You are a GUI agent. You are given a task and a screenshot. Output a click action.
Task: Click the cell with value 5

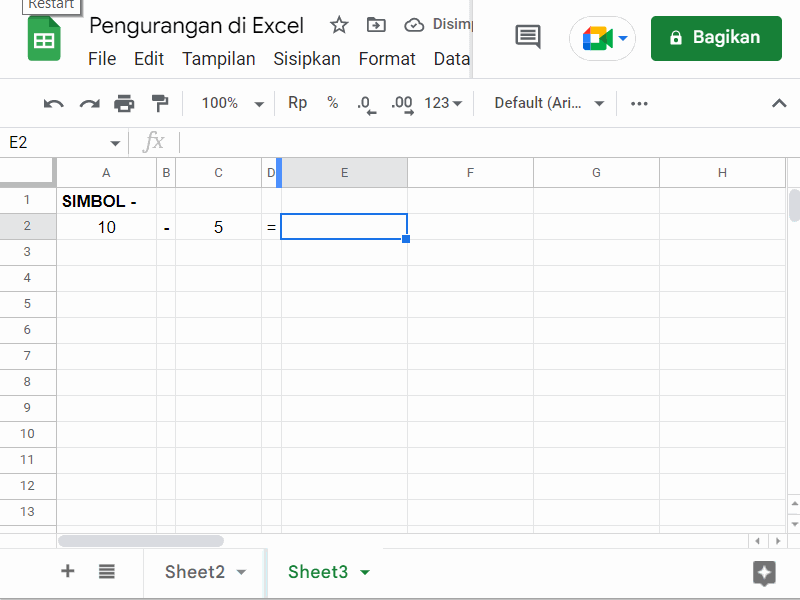pos(218,227)
